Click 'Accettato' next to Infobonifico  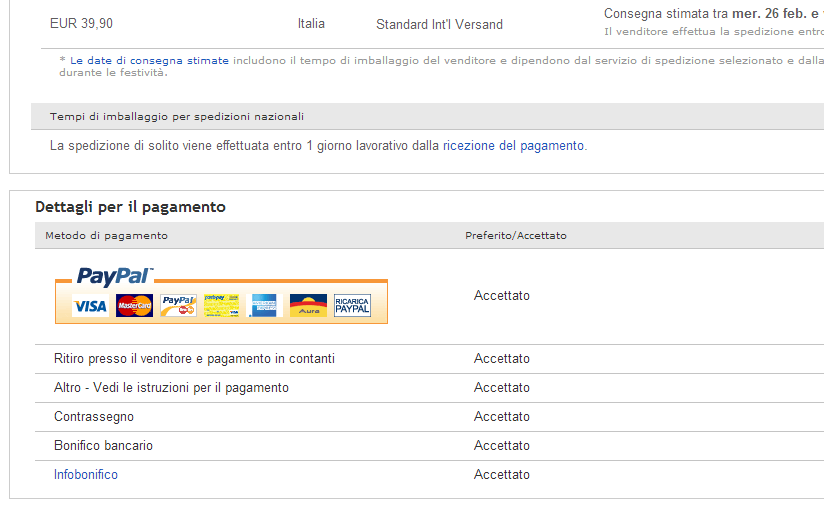pyautogui.click(x=502, y=474)
